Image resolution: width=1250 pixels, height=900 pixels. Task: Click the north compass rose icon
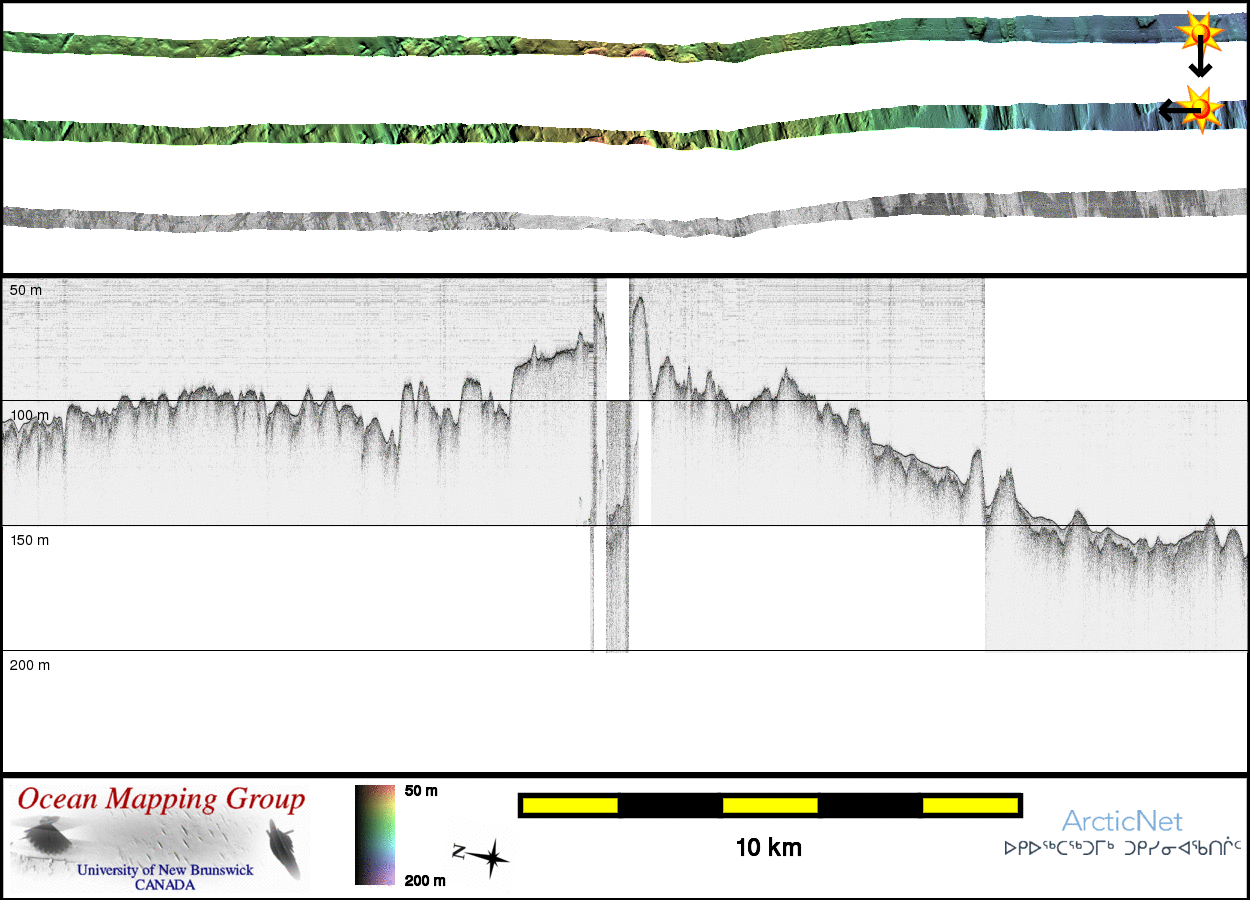(482, 857)
